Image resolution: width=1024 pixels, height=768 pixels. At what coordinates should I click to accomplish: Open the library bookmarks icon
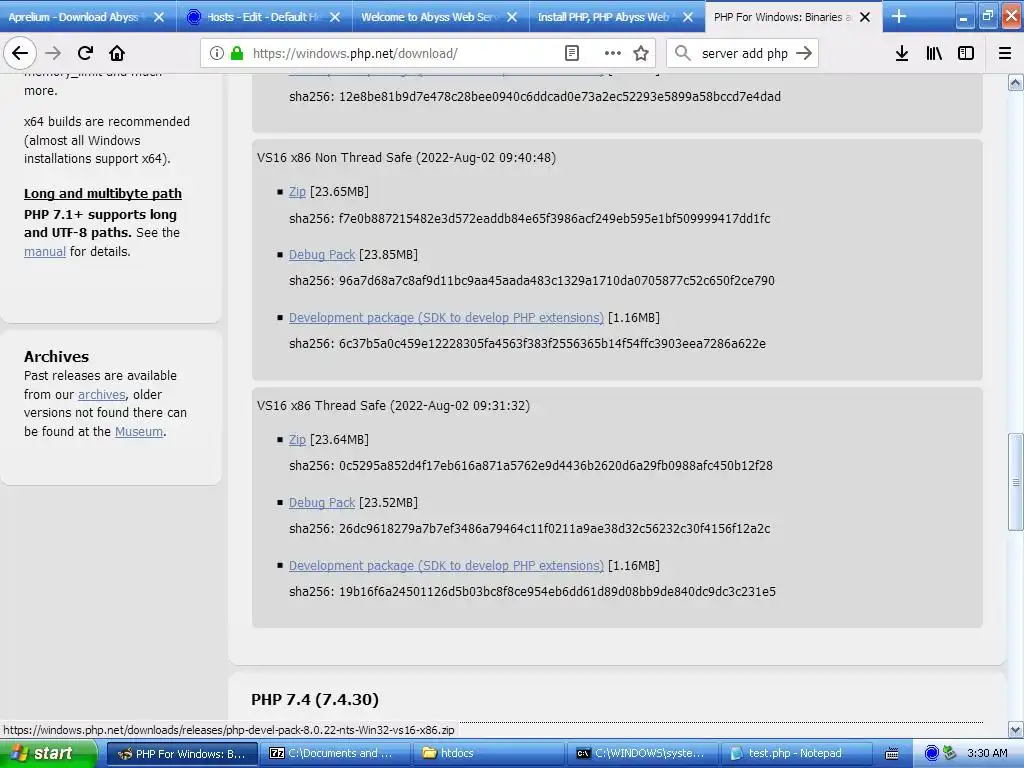tap(934, 54)
